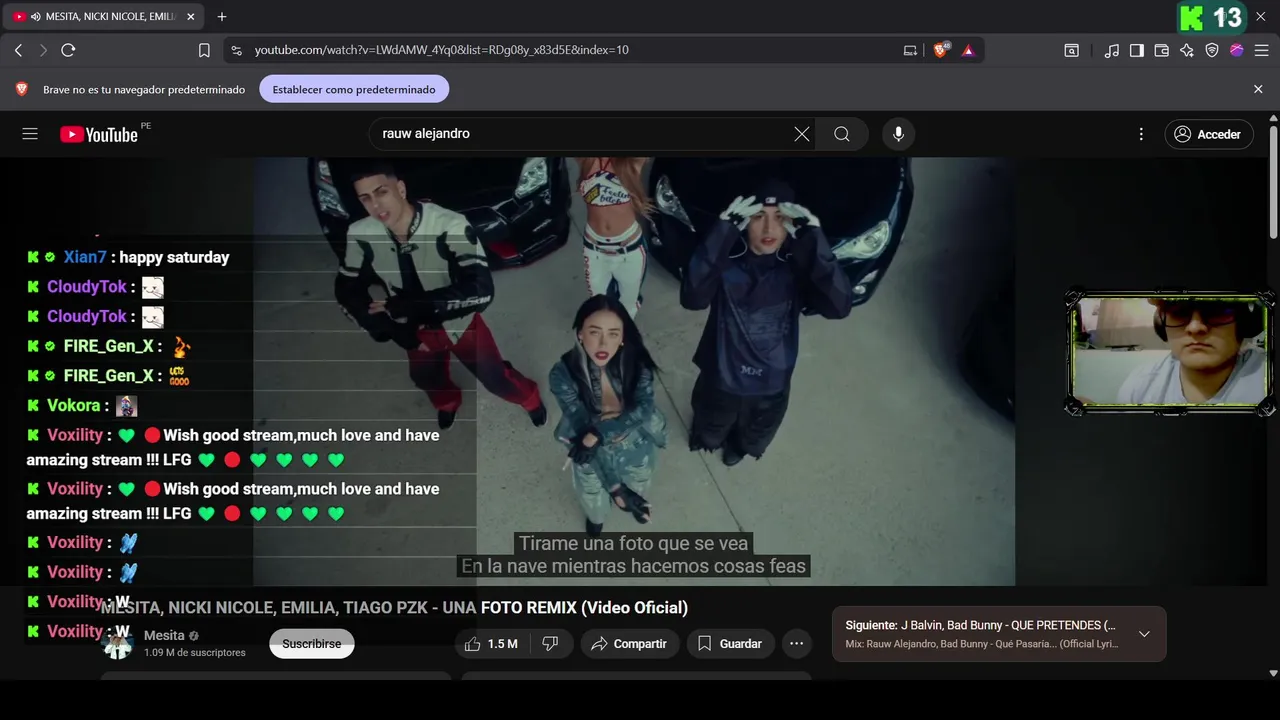Click the video player frame

[x=634, y=371]
